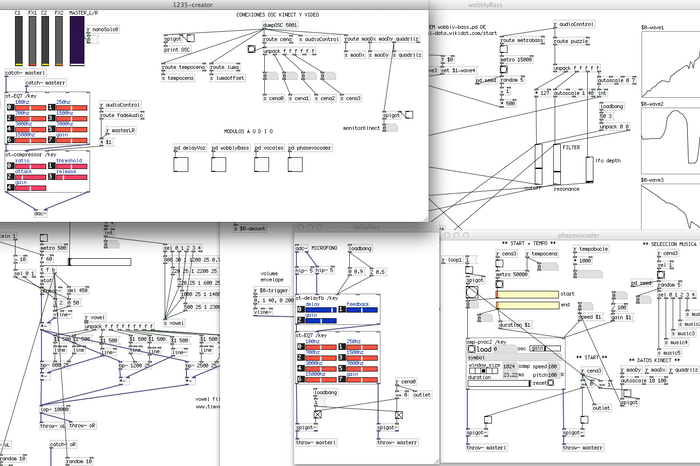Select the pd delayVoz subpatch object
Viewport: 700px width, 466px height.
click(190, 148)
